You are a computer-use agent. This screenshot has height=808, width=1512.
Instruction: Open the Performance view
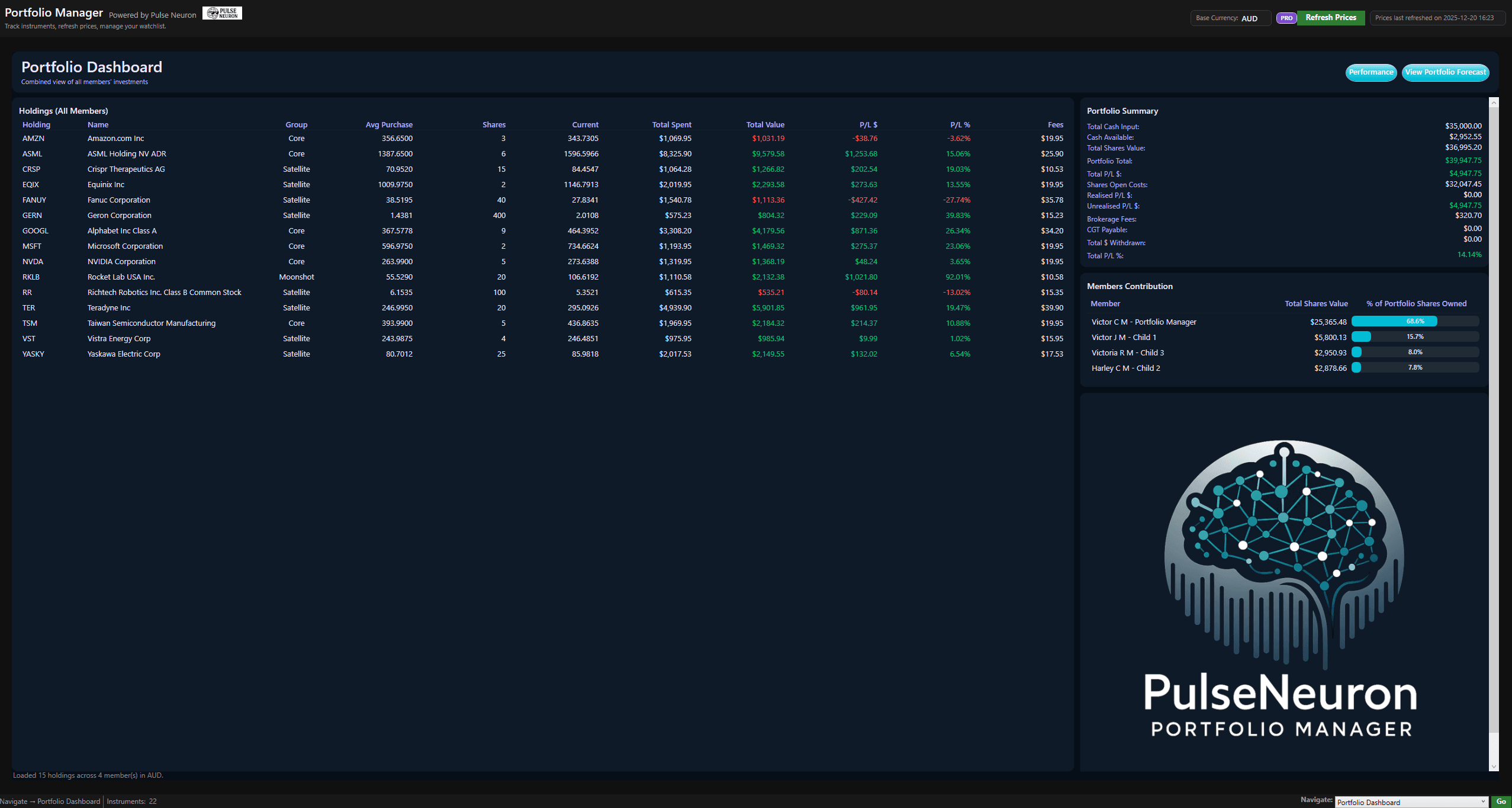1371,72
